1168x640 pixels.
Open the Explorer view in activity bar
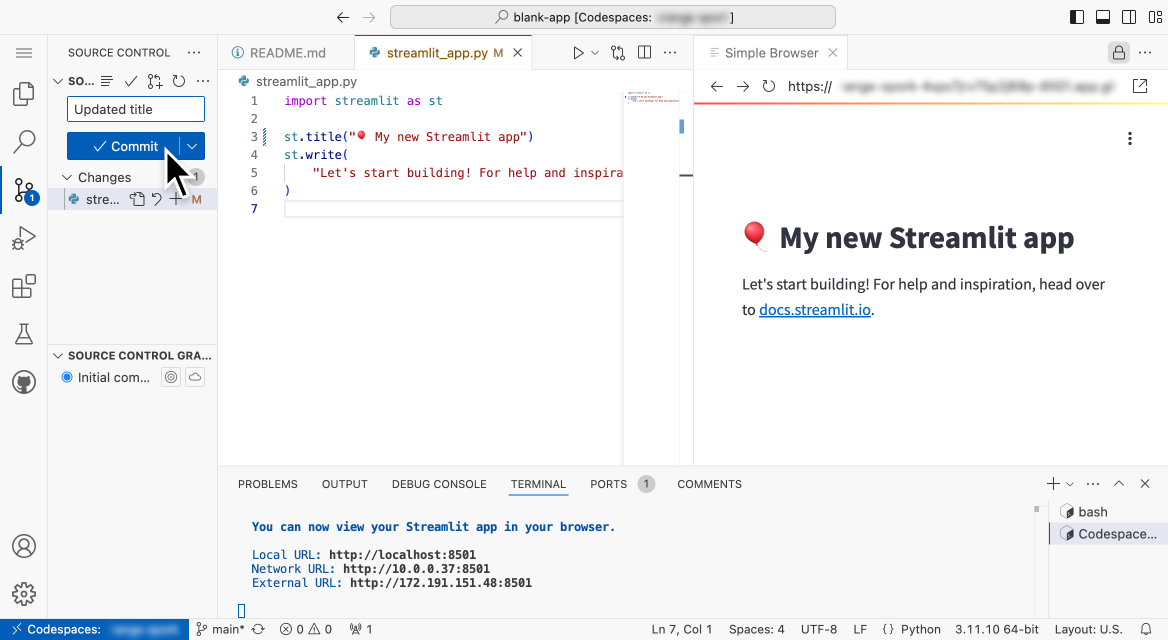(24, 95)
